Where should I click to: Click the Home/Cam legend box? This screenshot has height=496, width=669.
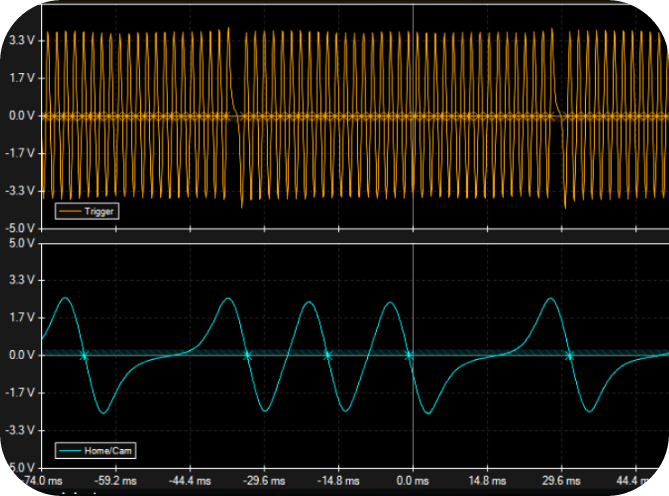tap(96, 450)
